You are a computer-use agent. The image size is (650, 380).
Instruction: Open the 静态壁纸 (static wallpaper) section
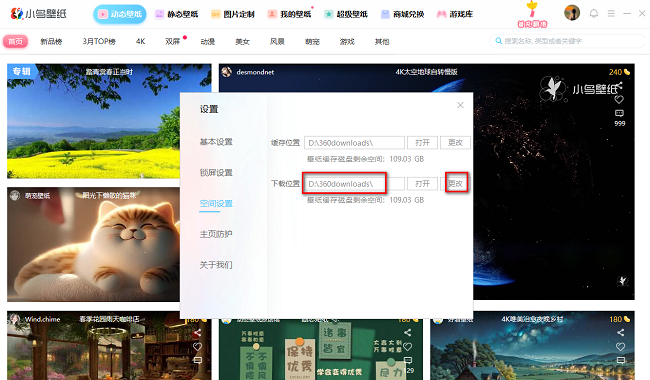tap(177, 14)
